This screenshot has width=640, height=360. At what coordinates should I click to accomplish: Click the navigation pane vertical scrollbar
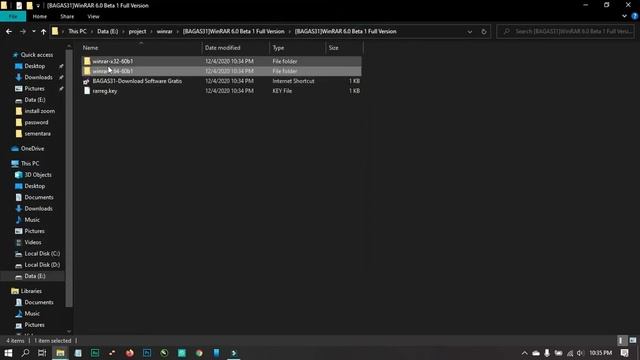[x=69, y=178]
